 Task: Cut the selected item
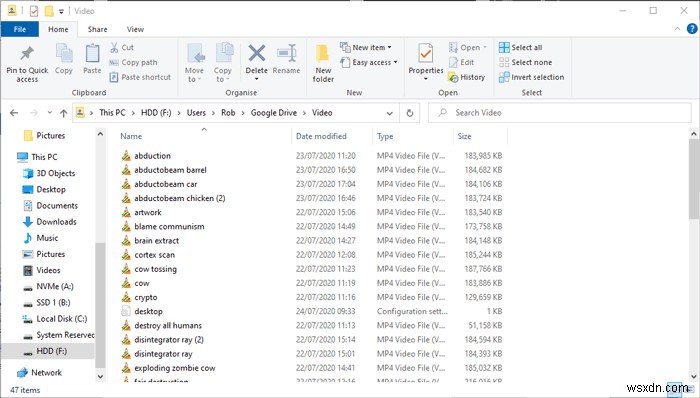click(122, 47)
